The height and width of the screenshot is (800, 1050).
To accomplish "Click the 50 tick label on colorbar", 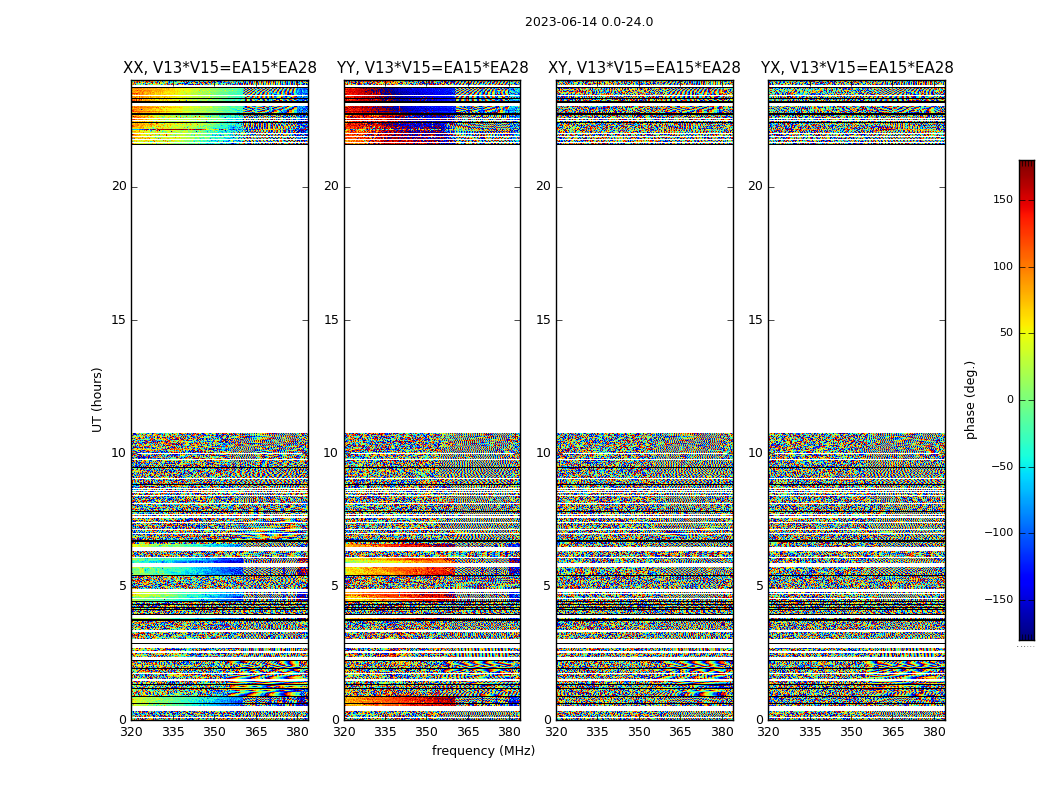I will coord(1006,333).
